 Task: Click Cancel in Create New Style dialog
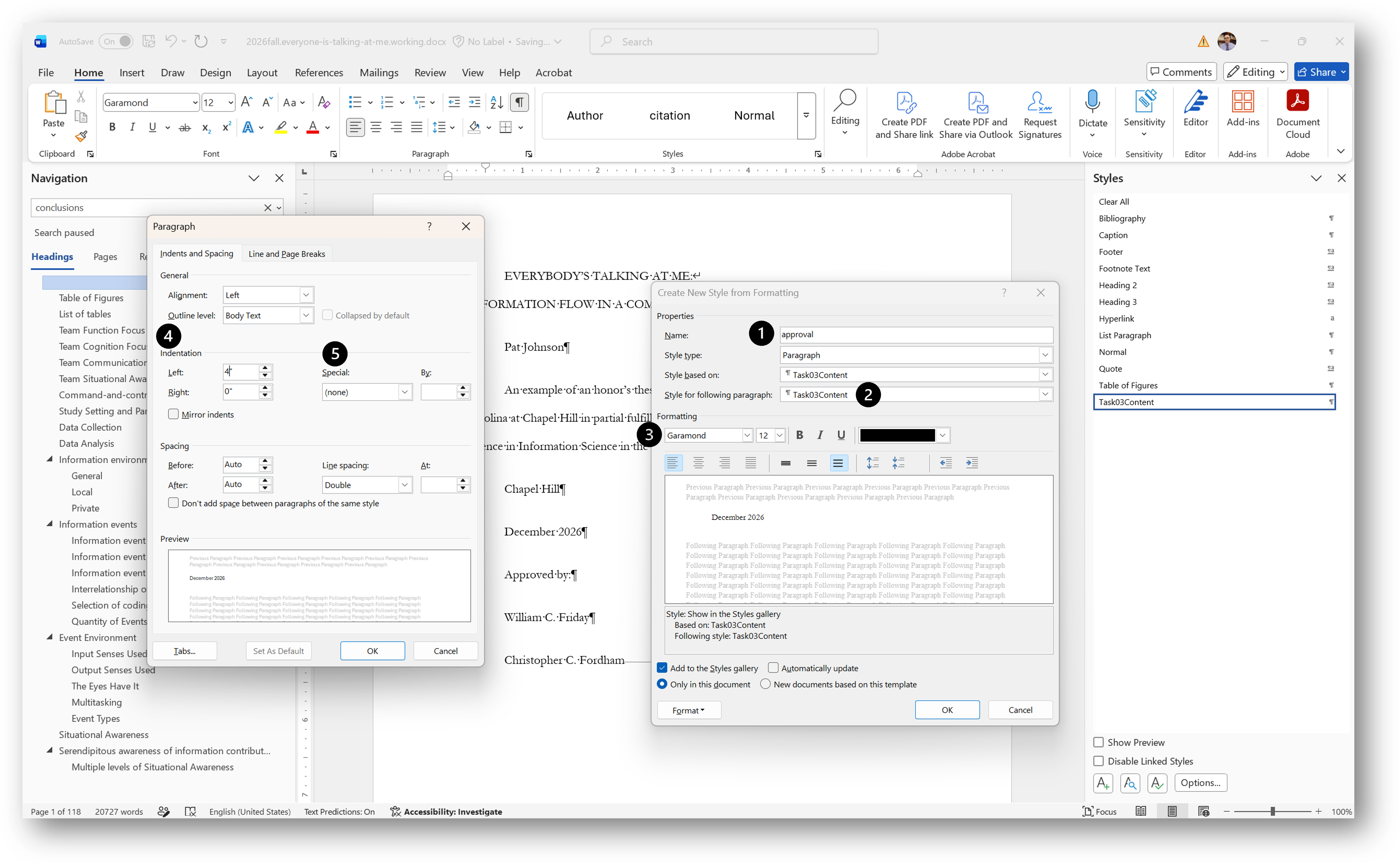pyautogui.click(x=1020, y=710)
